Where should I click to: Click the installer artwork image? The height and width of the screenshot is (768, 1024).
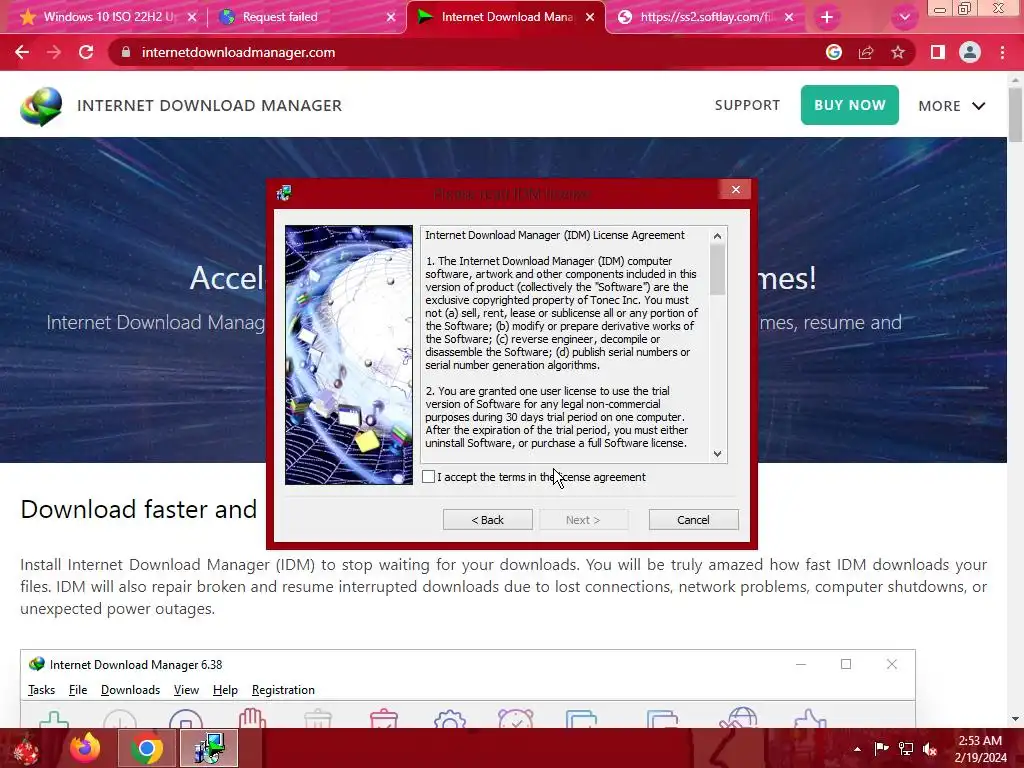click(349, 355)
